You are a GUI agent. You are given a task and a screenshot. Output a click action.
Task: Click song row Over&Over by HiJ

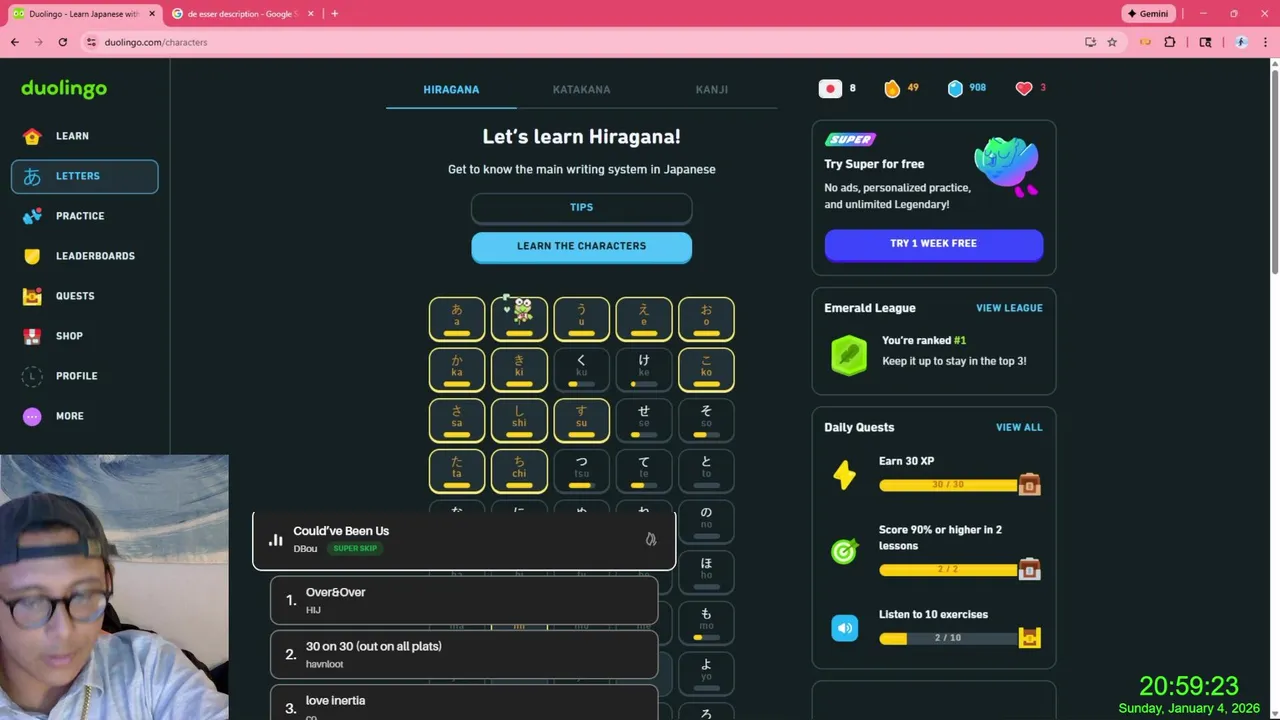pos(464,601)
